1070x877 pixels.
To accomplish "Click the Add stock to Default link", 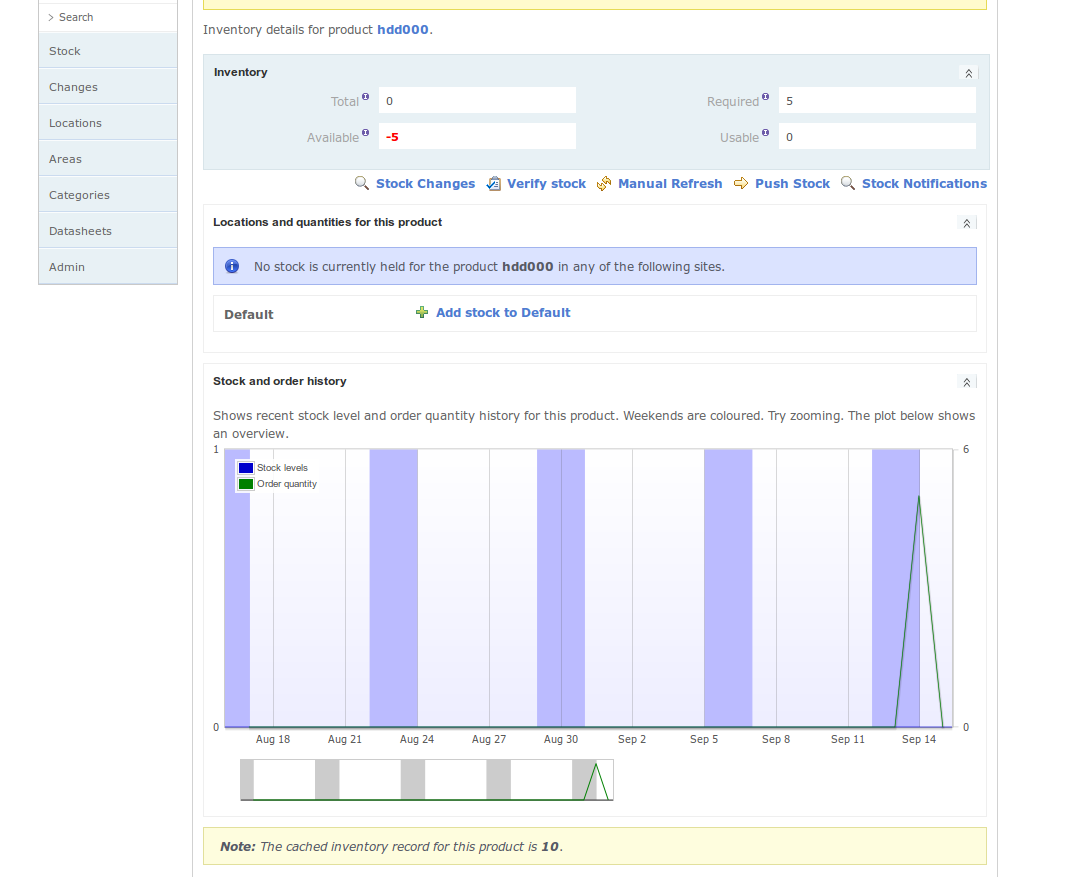I will tap(503, 312).
